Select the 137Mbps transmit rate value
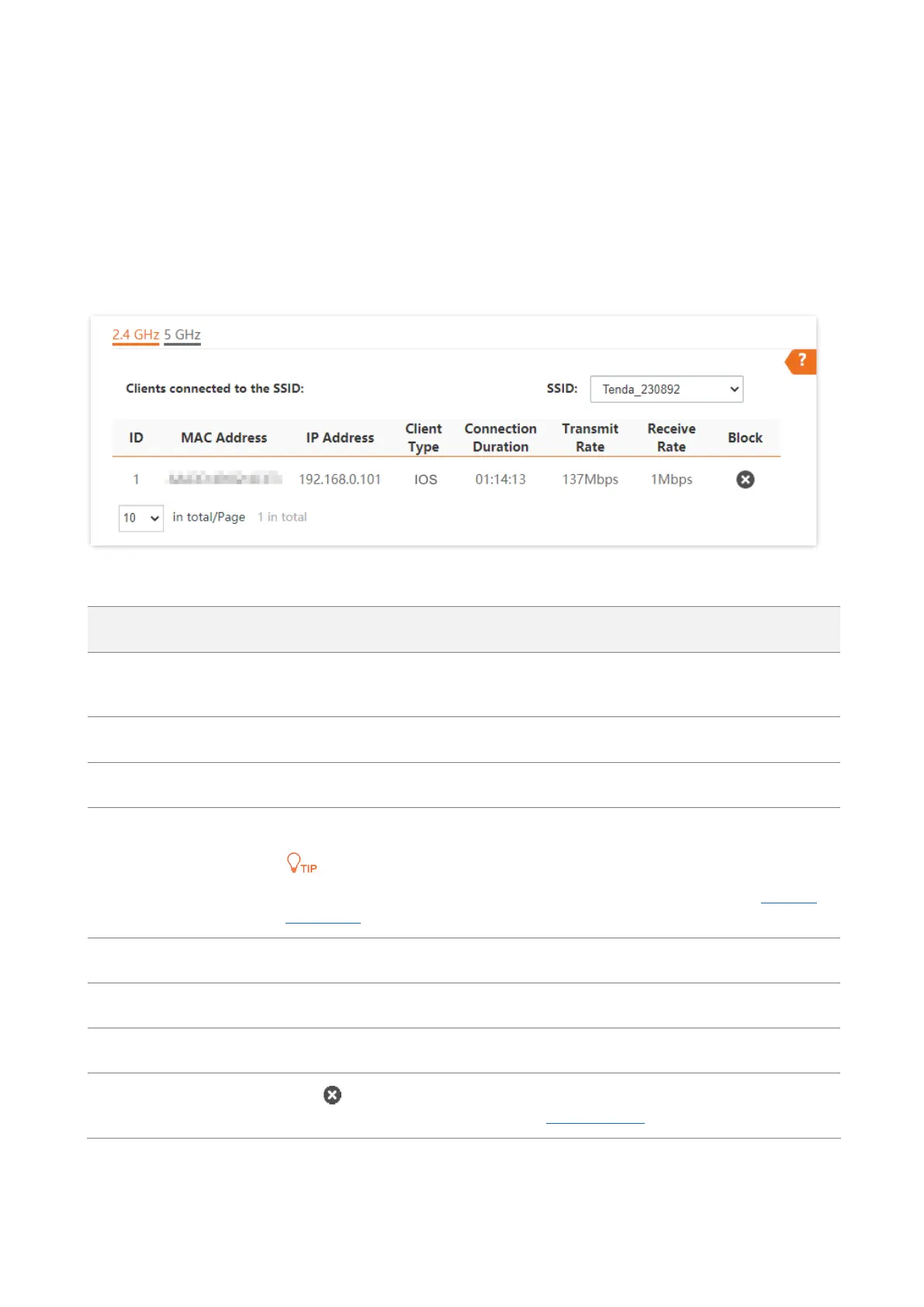The image size is (924, 1307). coord(590,480)
